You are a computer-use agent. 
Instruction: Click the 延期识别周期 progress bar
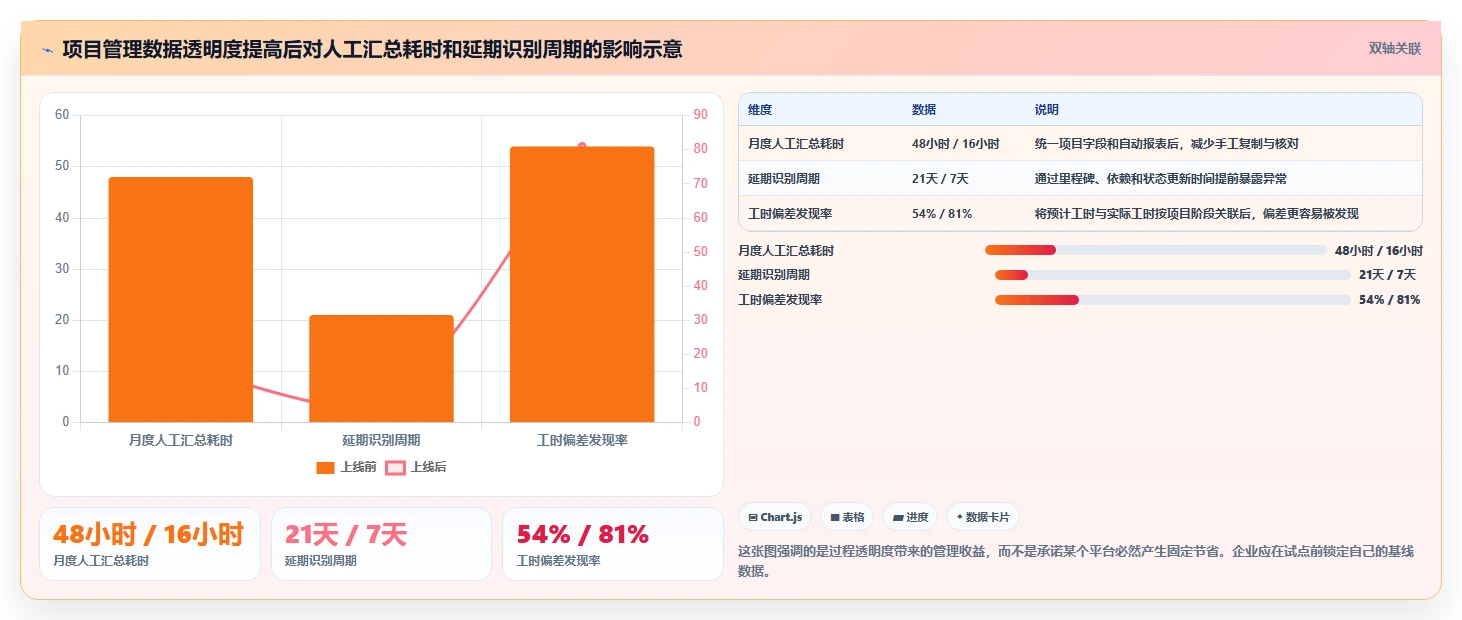pyautogui.click(x=1172, y=275)
